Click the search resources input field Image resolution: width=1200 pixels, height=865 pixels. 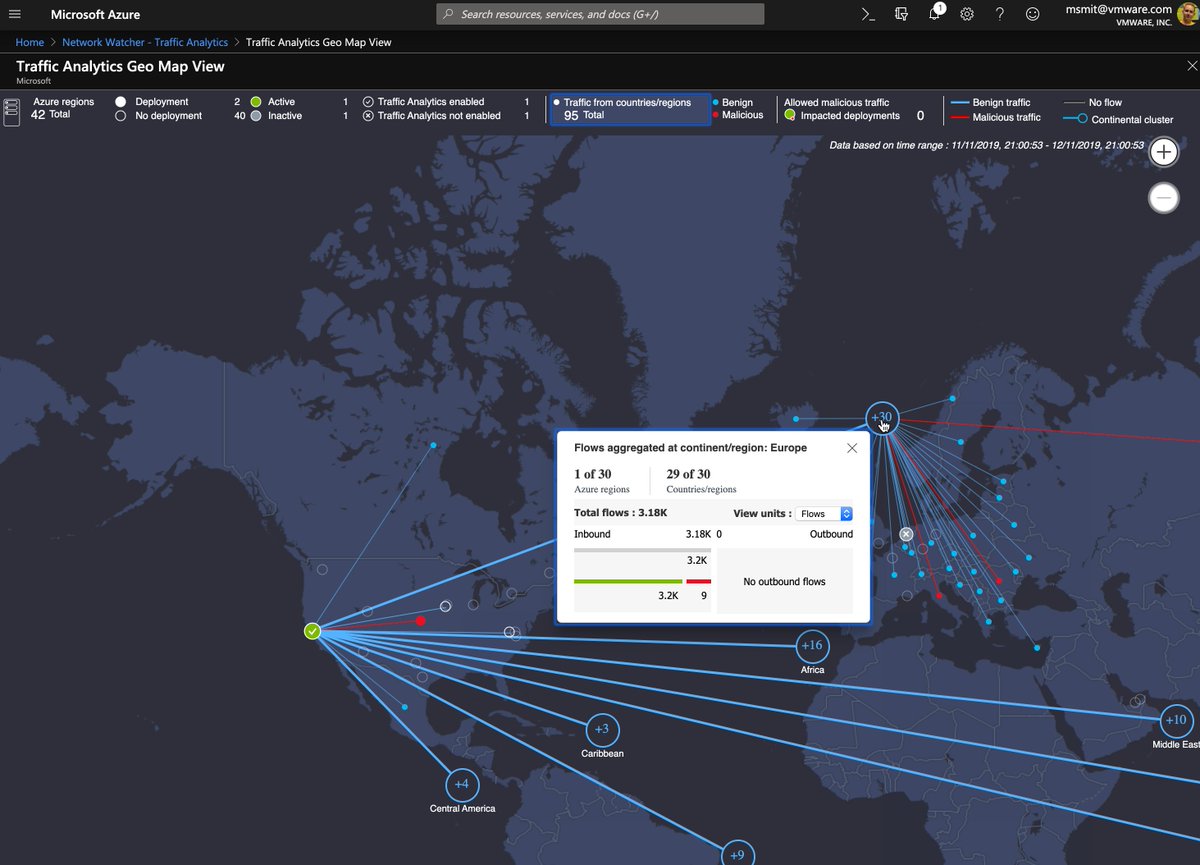click(598, 13)
